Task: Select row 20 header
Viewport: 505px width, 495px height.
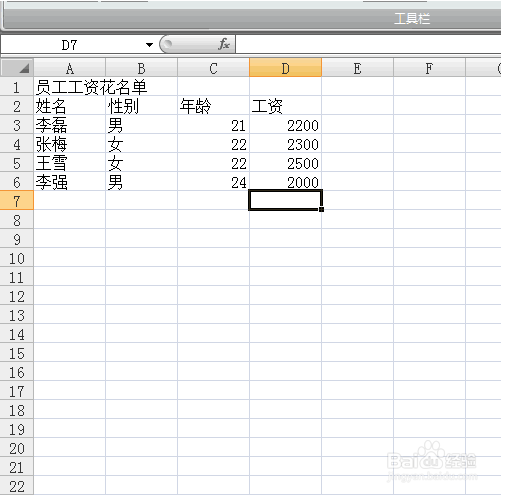Action: 17,448
